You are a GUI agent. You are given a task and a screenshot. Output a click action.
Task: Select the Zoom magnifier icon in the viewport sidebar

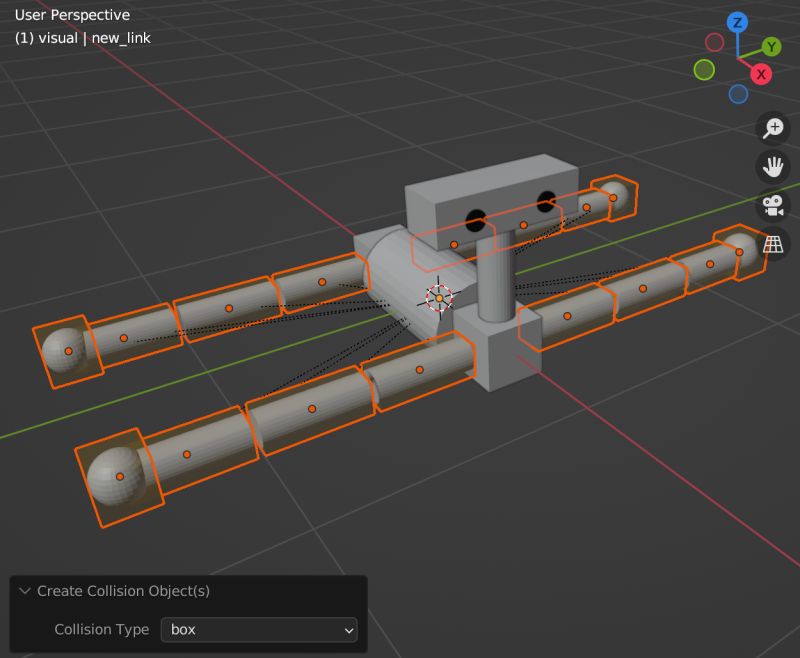(774, 128)
